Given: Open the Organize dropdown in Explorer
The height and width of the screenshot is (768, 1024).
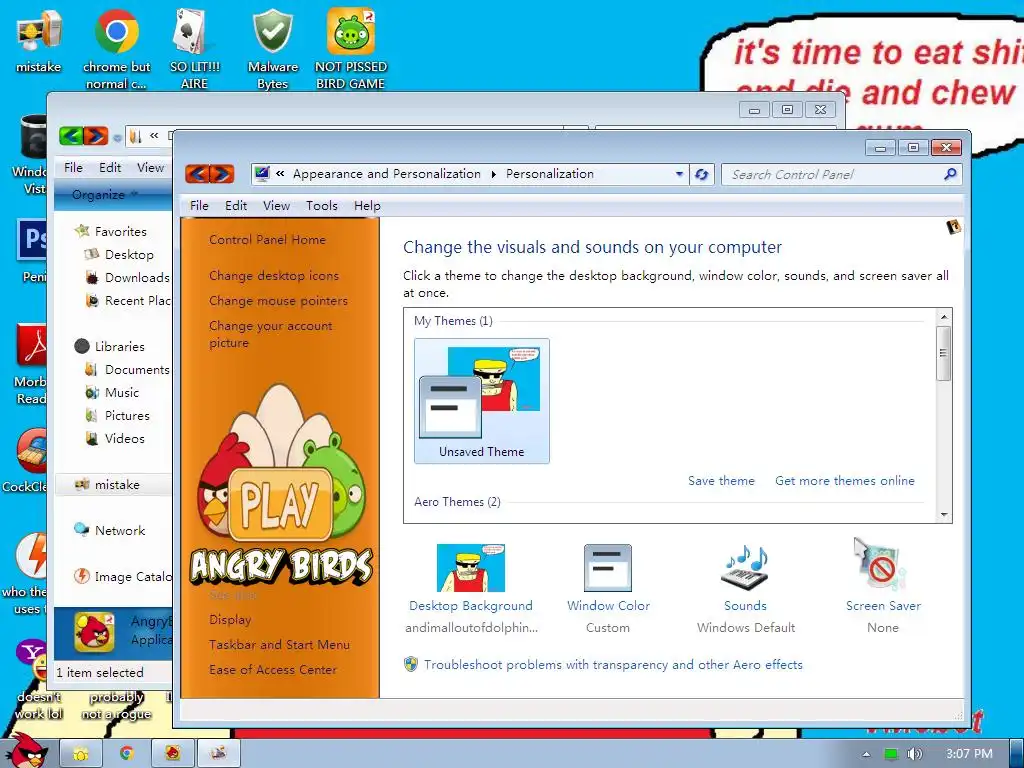Looking at the screenshot, I should click(104, 195).
